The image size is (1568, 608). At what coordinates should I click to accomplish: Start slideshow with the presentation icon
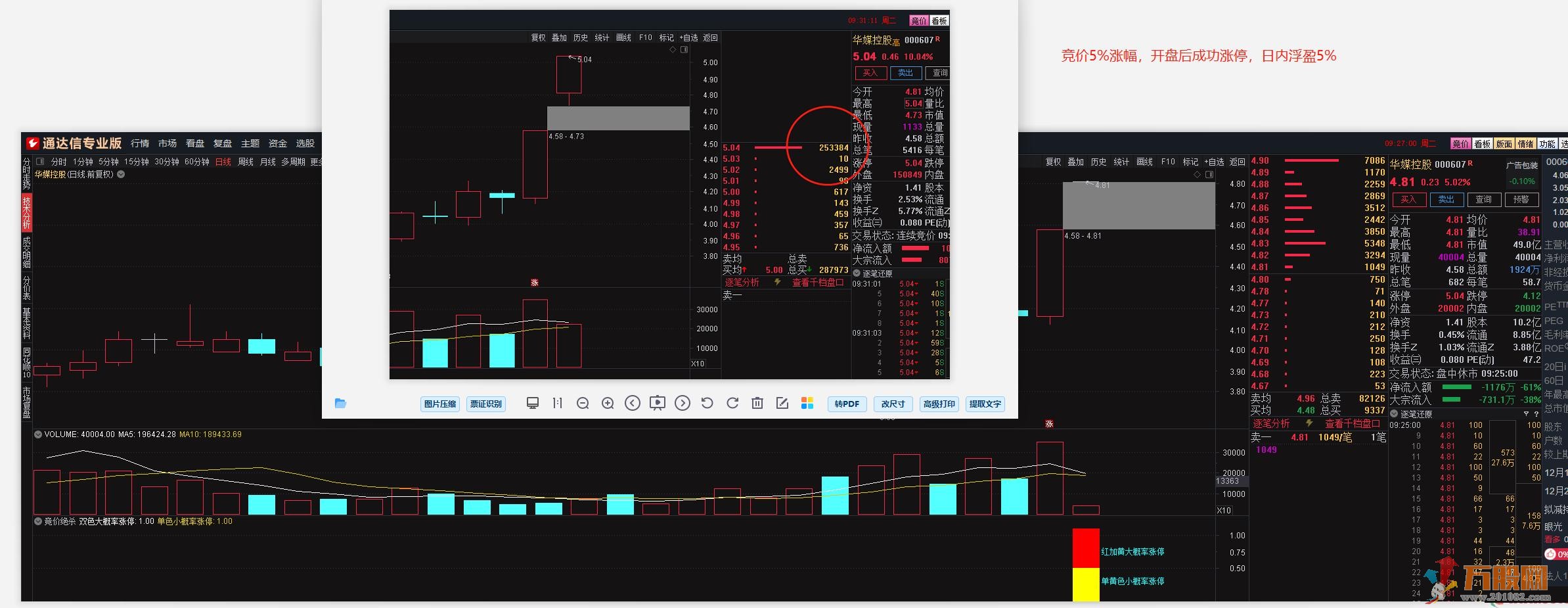pyautogui.click(x=658, y=403)
